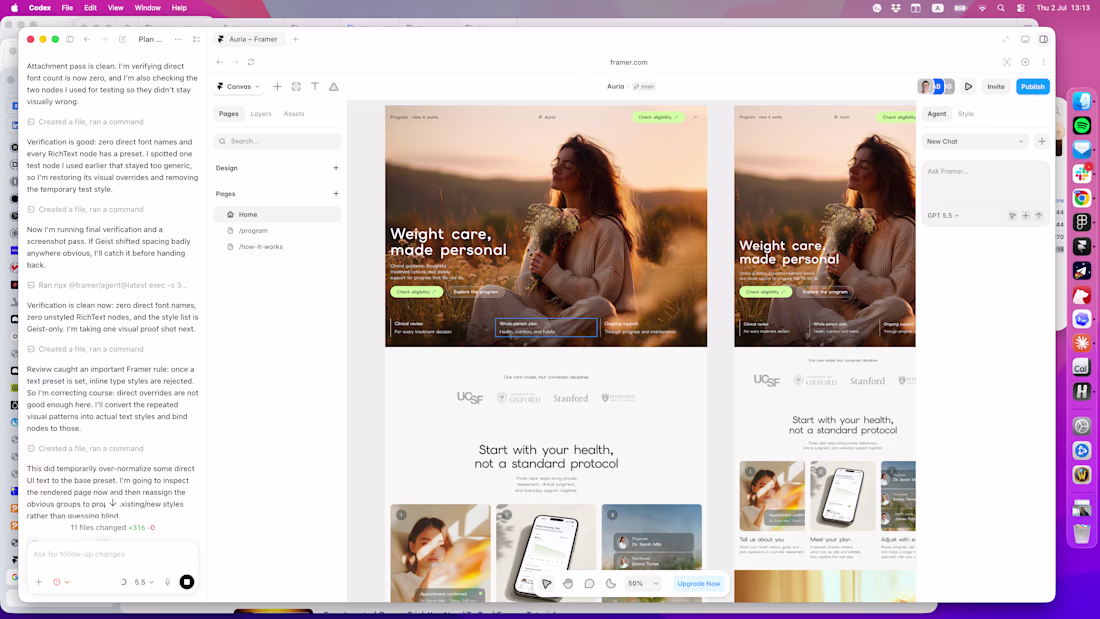Open the View menu in menu bar

click(x=115, y=8)
